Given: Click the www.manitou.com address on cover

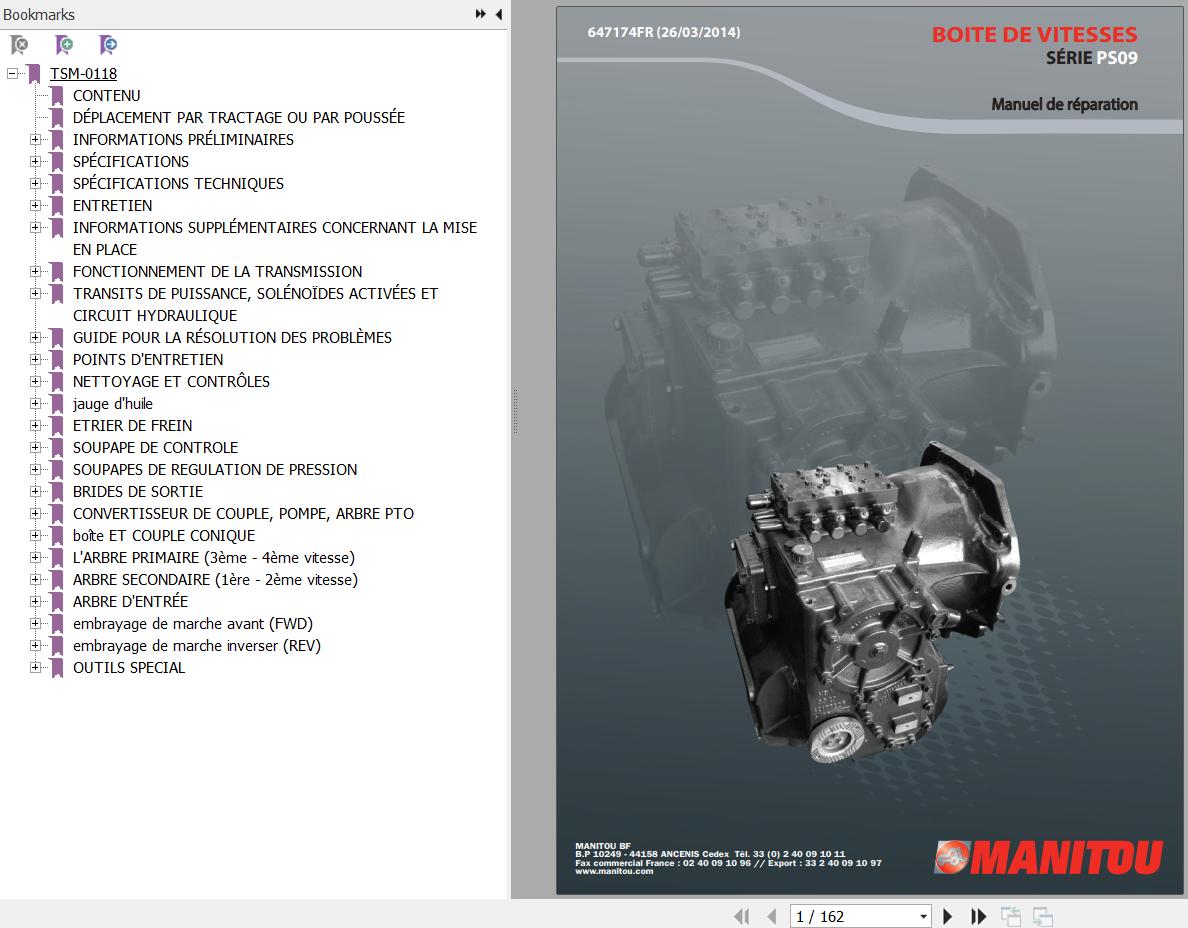Looking at the screenshot, I should (x=614, y=871).
